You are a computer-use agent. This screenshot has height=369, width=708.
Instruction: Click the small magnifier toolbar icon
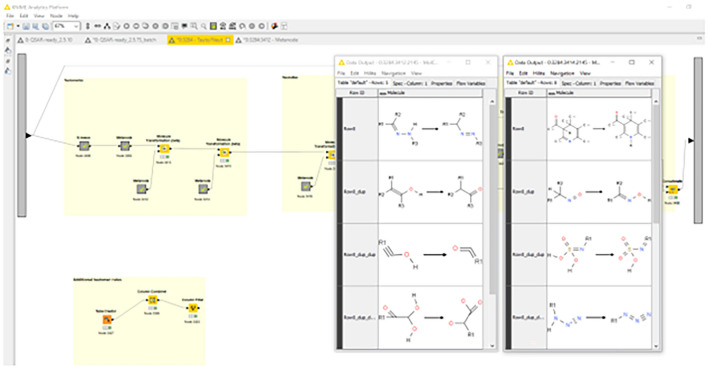pyautogui.click(x=204, y=26)
